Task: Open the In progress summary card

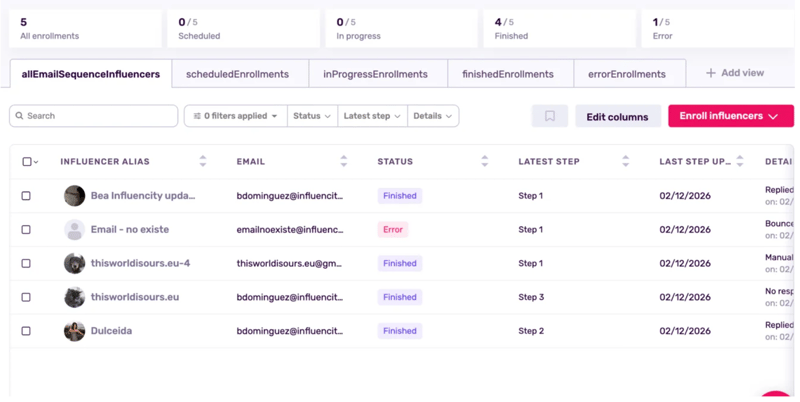Action: pyautogui.click(x=402, y=29)
